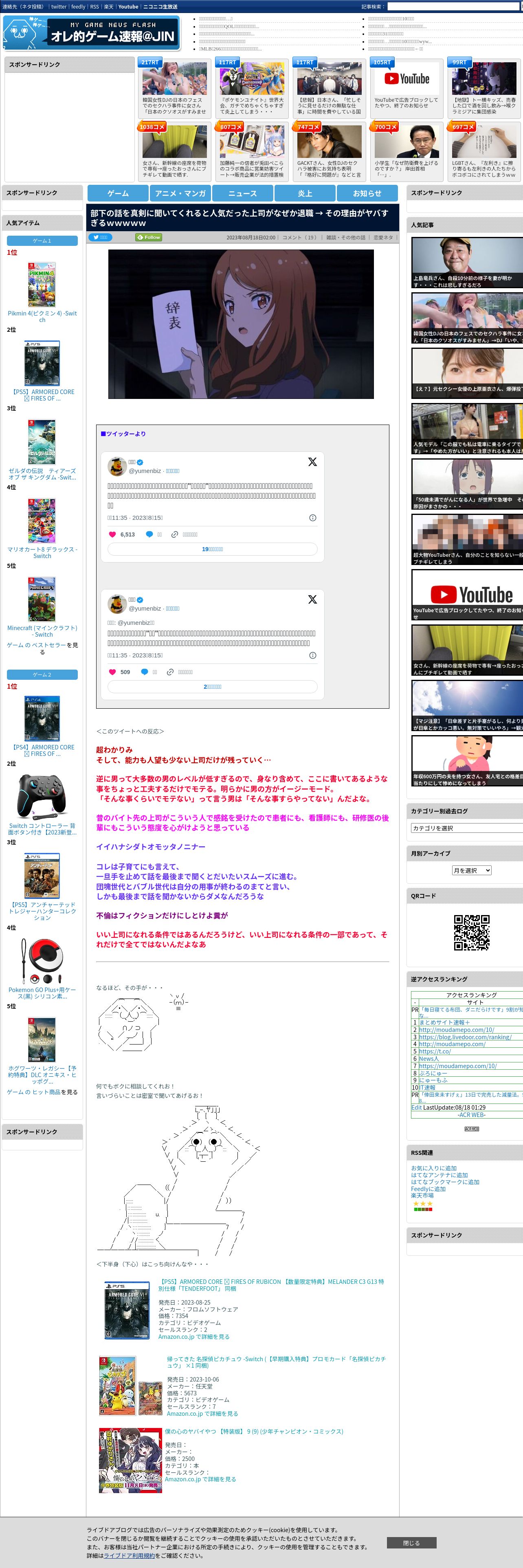The height and width of the screenshot is (1568, 523).
Task: Click the duck avatar on the second tweet
Action: click(117, 604)
